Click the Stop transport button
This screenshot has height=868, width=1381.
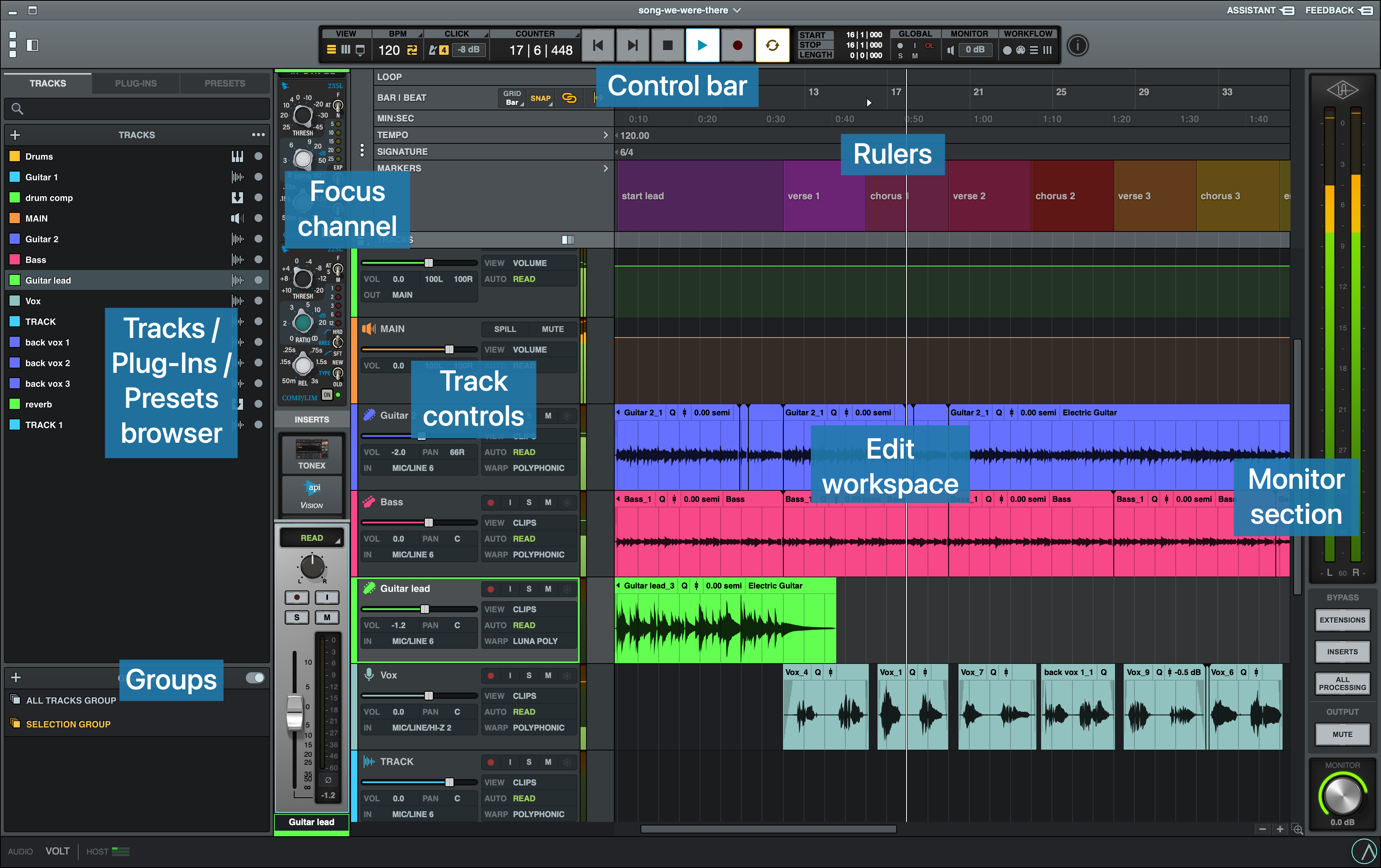[x=667, y=46]
